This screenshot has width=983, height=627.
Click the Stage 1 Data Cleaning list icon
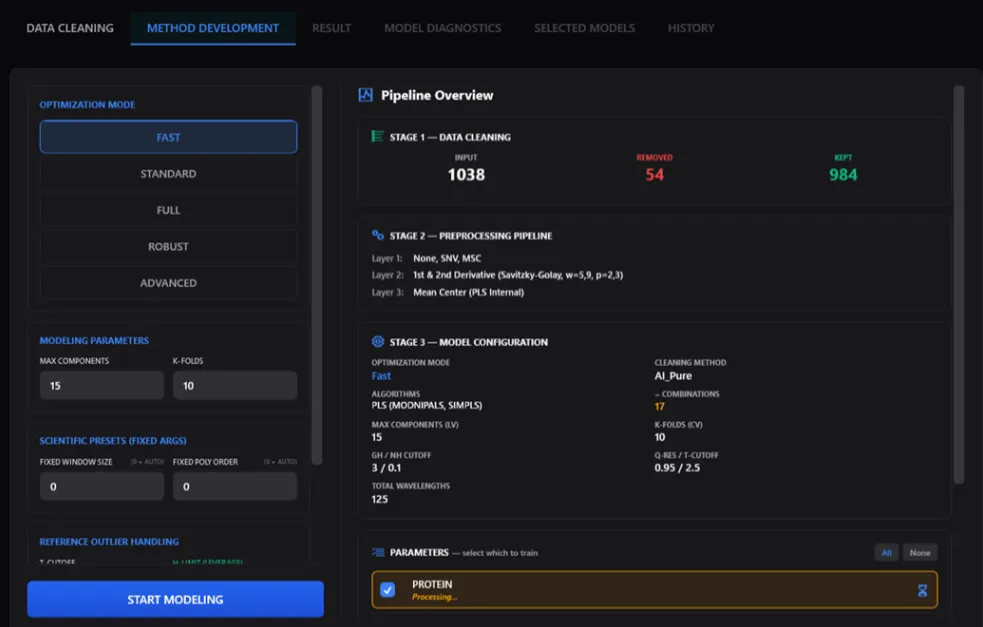tap(377, 136)
